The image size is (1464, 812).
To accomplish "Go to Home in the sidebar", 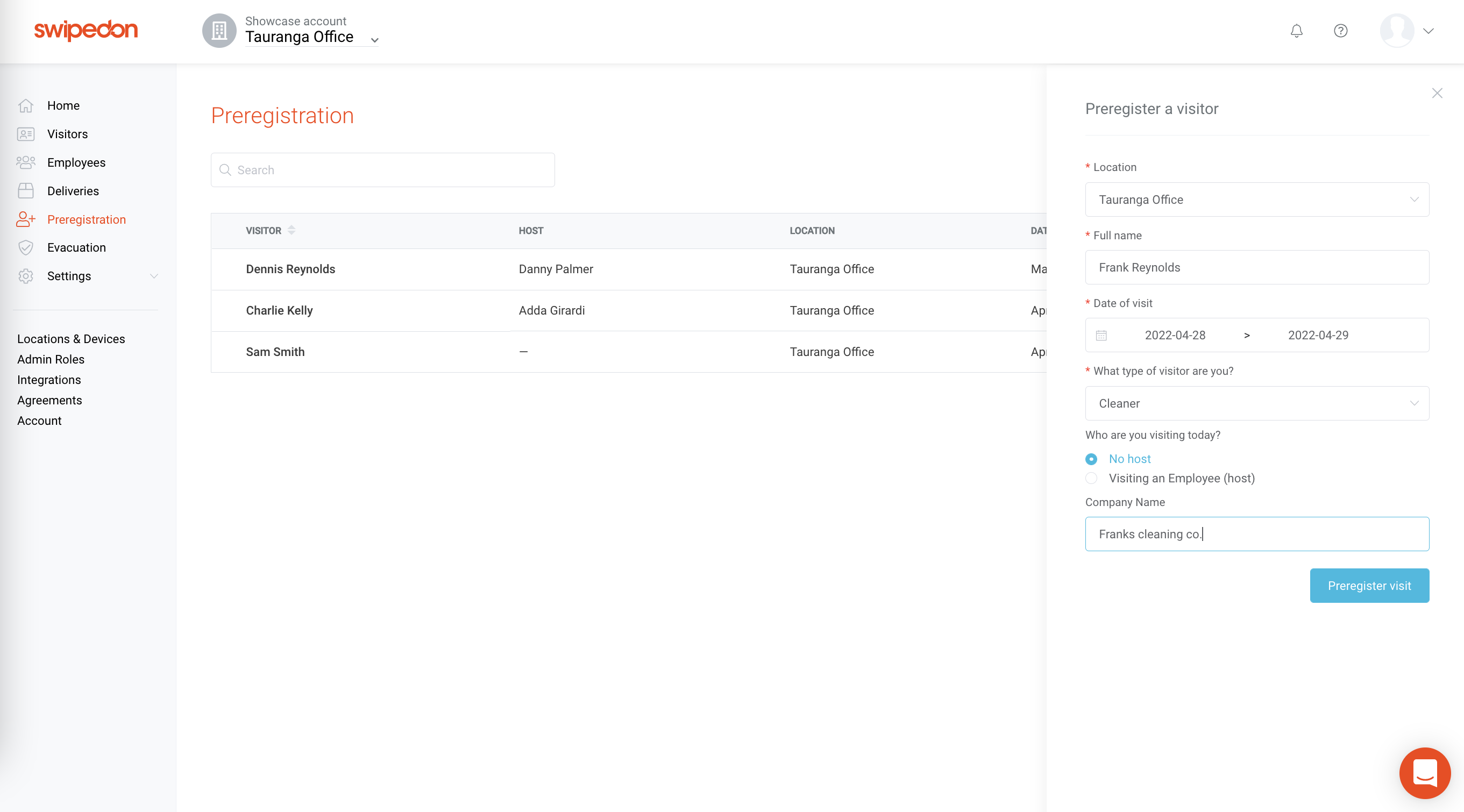I will click(63, 106).
